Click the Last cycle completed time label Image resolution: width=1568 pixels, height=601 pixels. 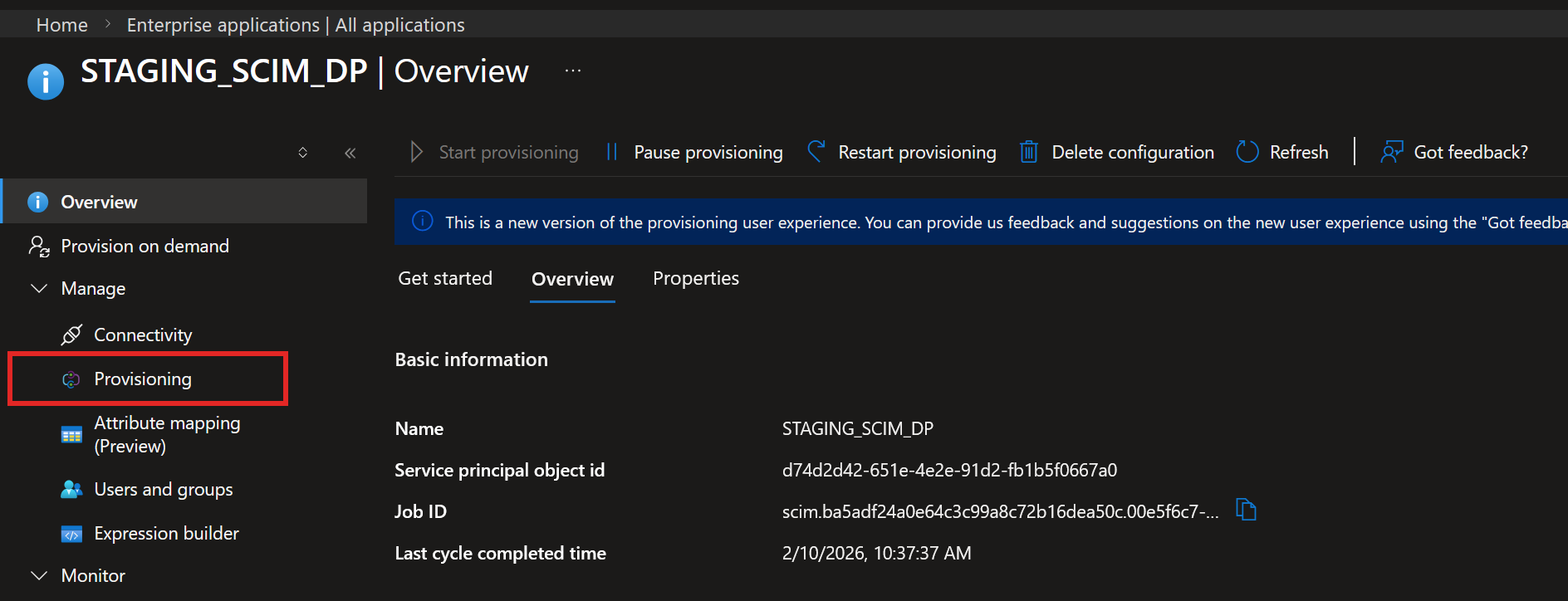coord(500,553)
